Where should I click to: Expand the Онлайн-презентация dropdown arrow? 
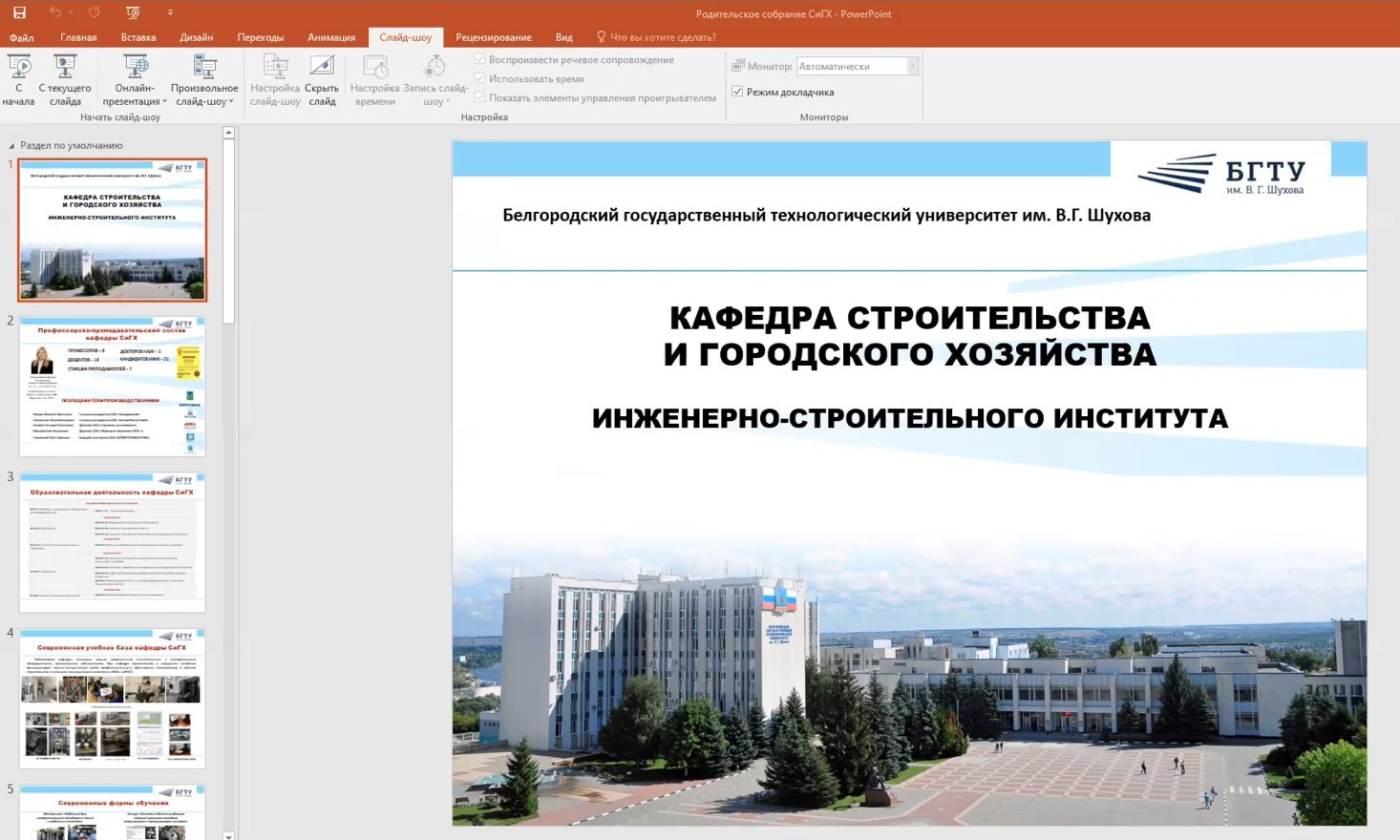tap(164, 101)
